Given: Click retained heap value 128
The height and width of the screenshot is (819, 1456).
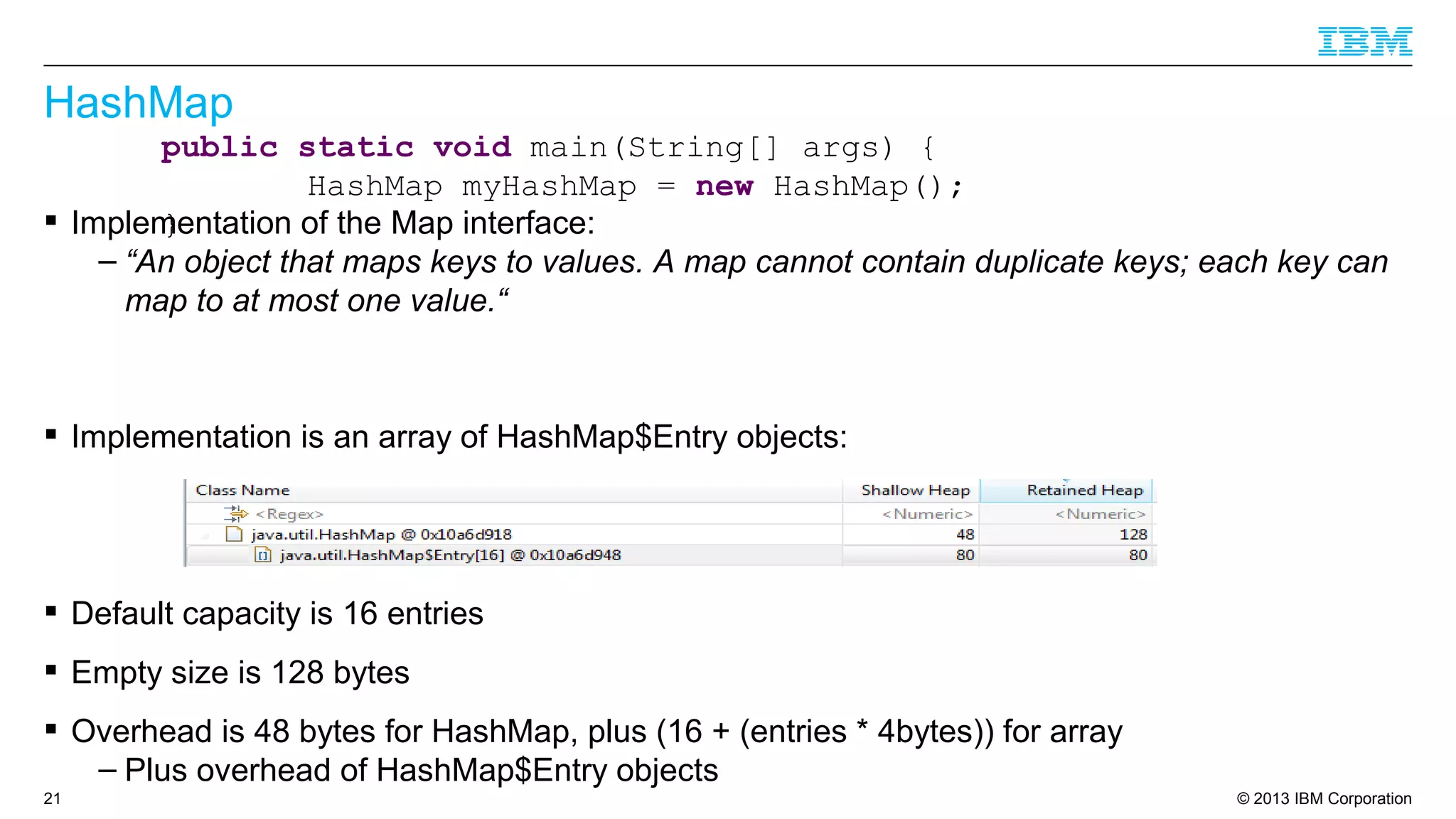Looking at the screenshot, I should (1133, 535).
